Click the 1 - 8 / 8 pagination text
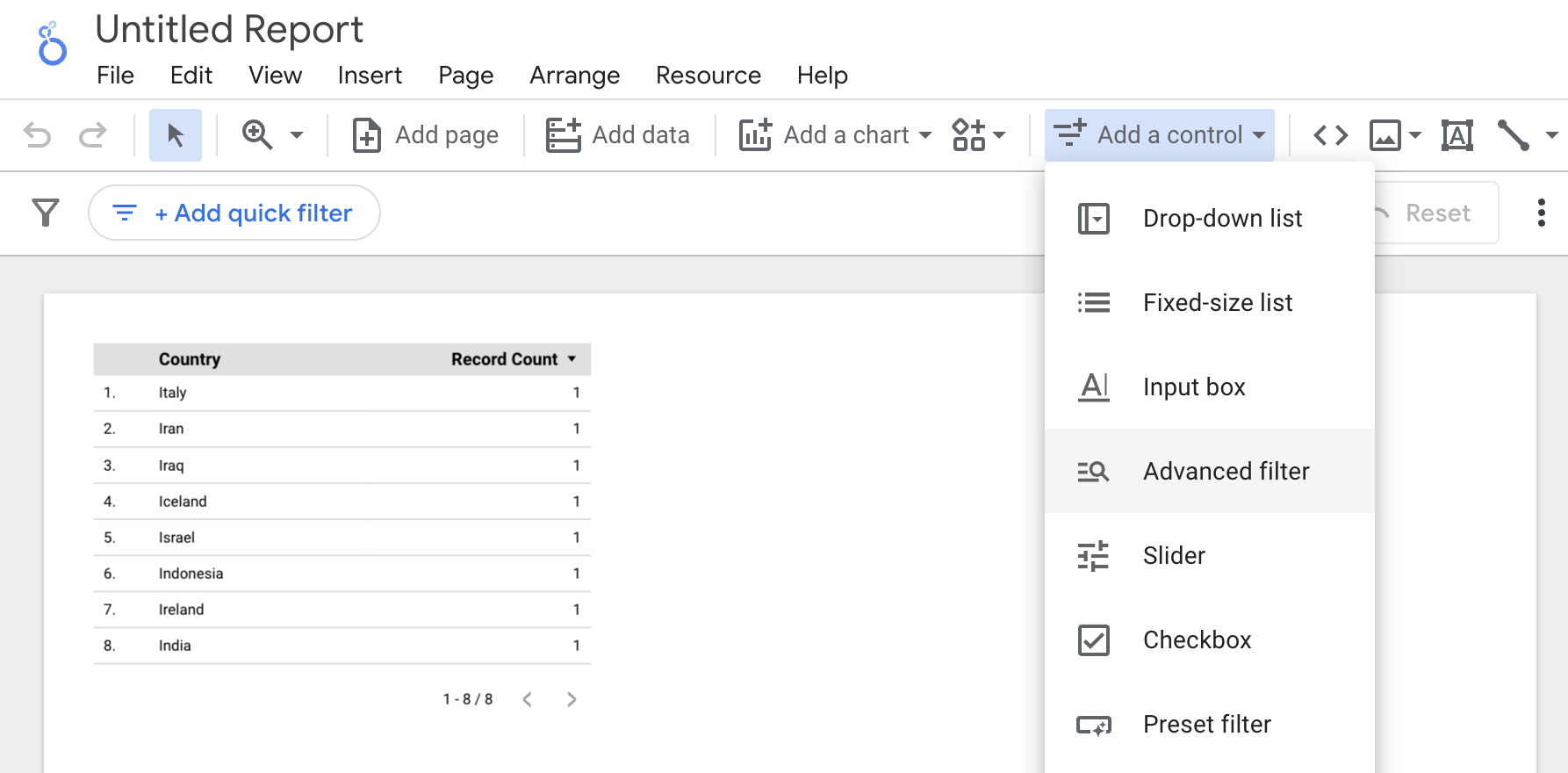Viewport: 1568px width, 773px height. coord(468,699)
